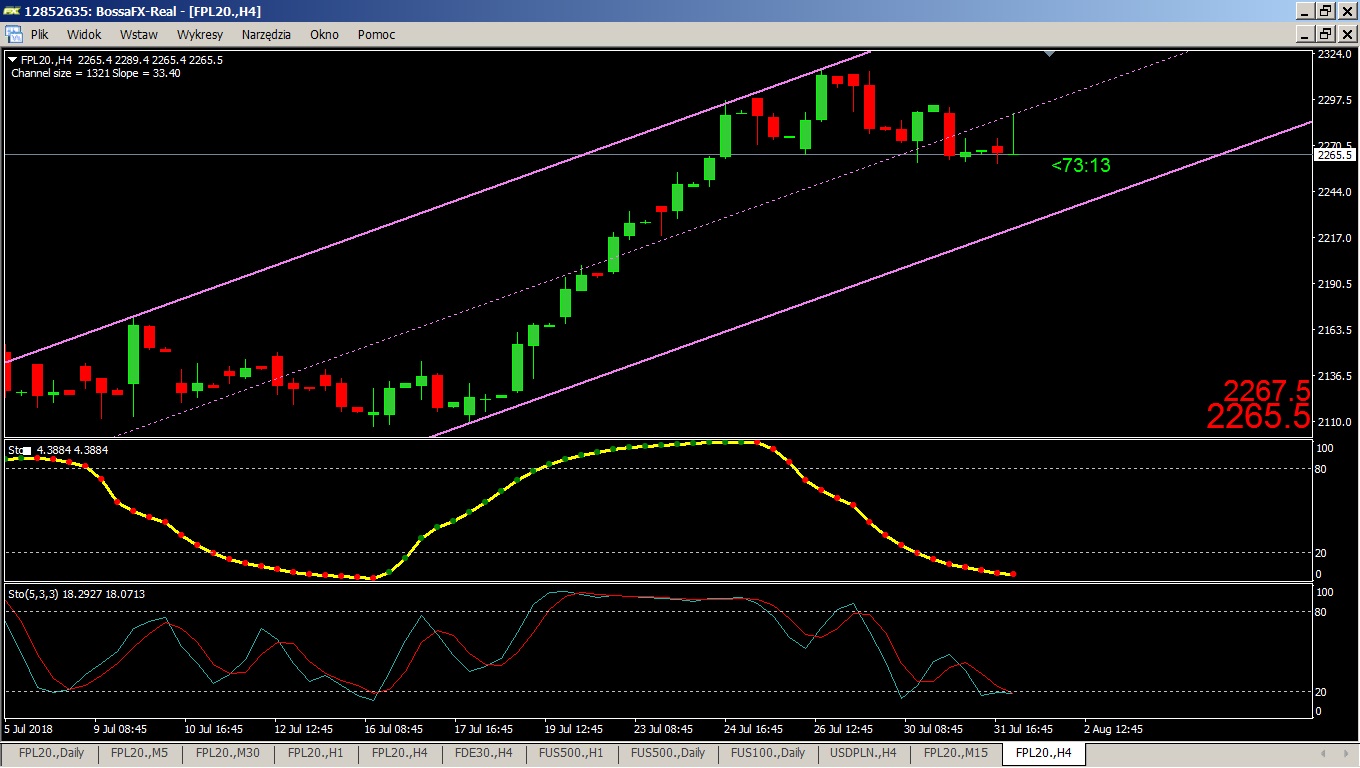Click the 30 Jul 08:45 time label

pyautogui.click(x=933, y=729)
